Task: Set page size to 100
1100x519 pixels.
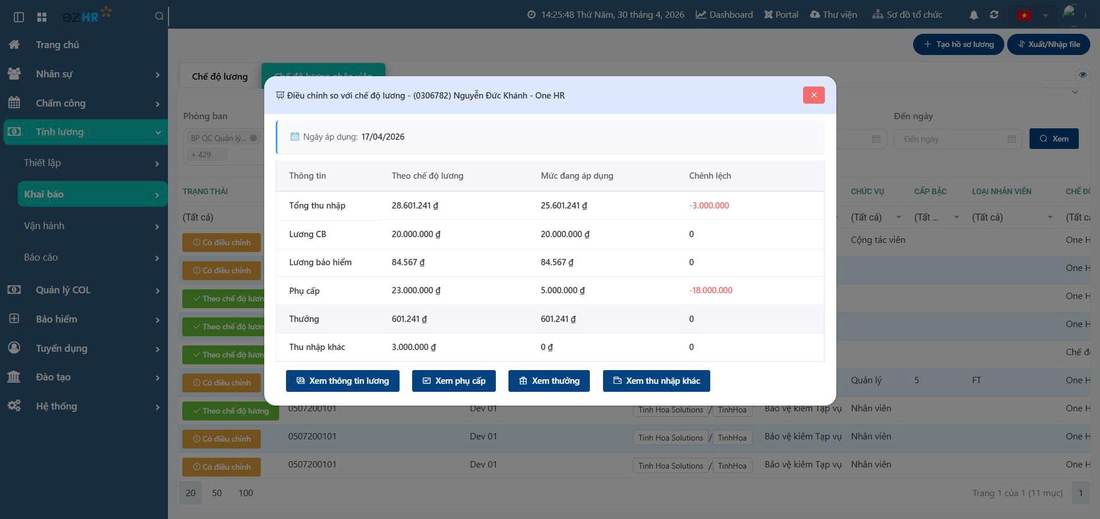Action: tap(246, 493)
